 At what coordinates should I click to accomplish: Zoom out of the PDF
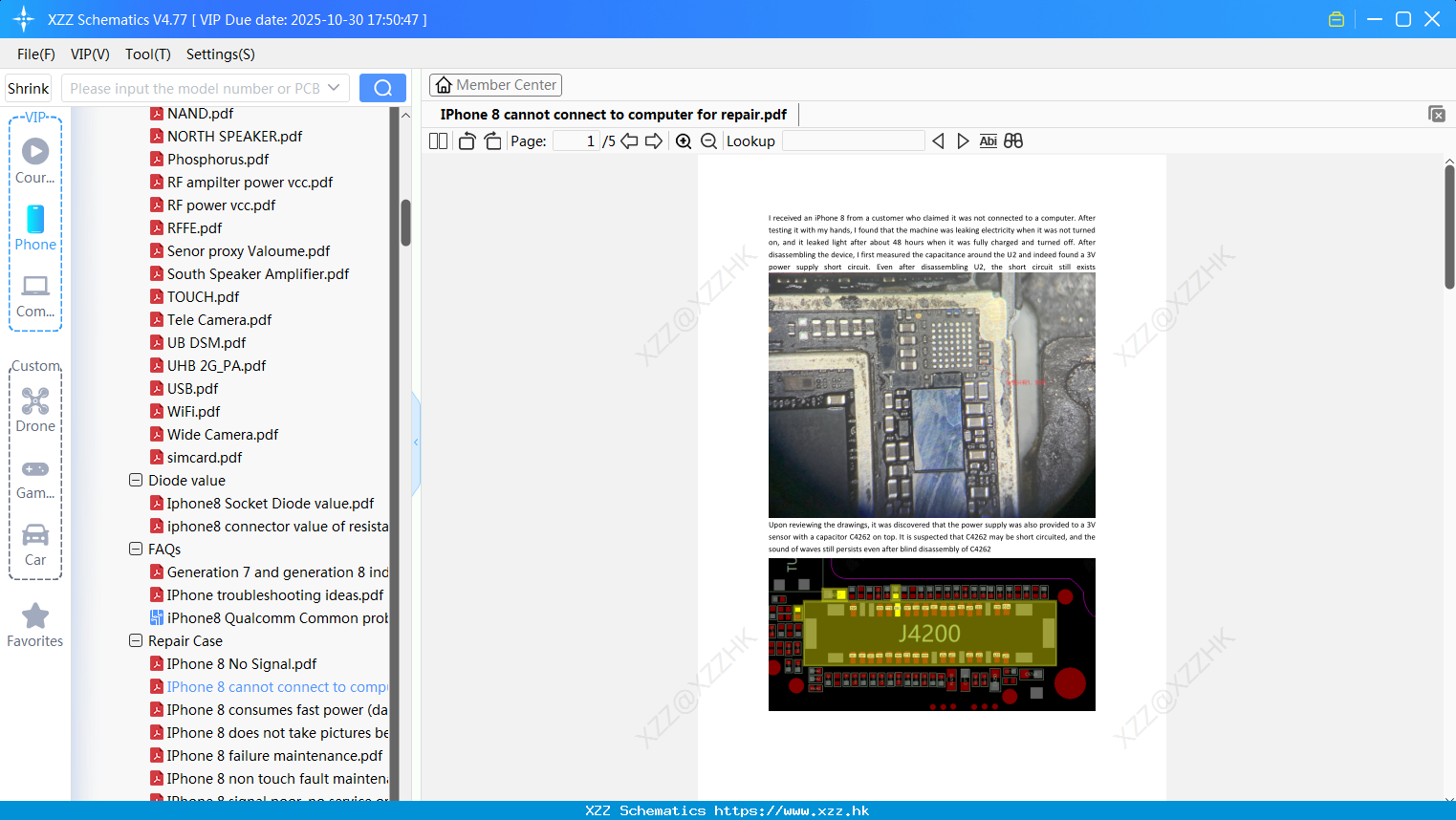pyautogui.click(x=708, y=141)
